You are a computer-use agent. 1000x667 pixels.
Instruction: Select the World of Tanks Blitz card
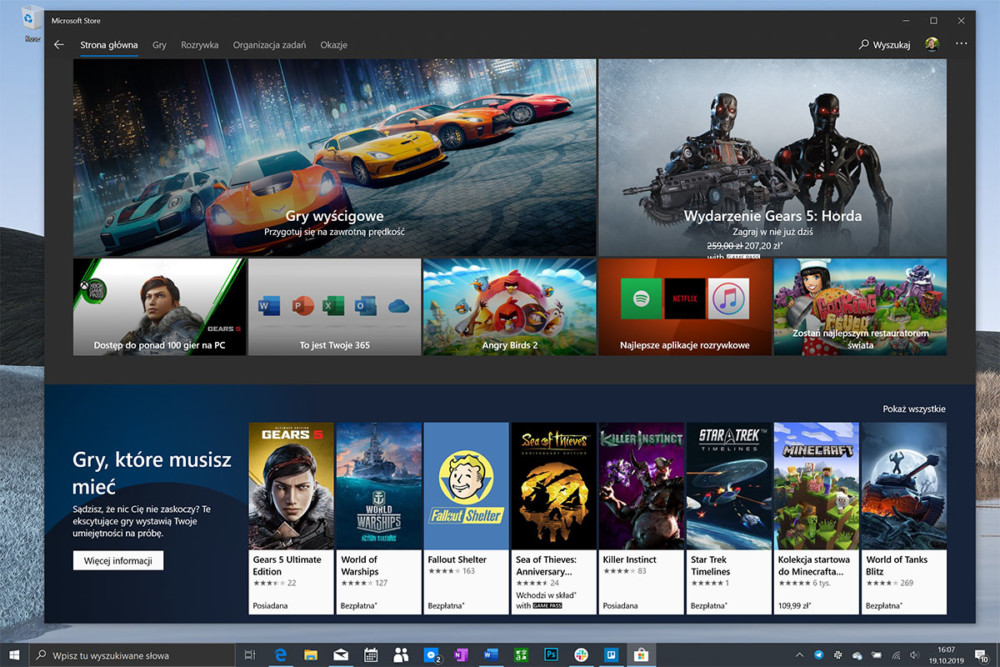[x=904, y=518]
